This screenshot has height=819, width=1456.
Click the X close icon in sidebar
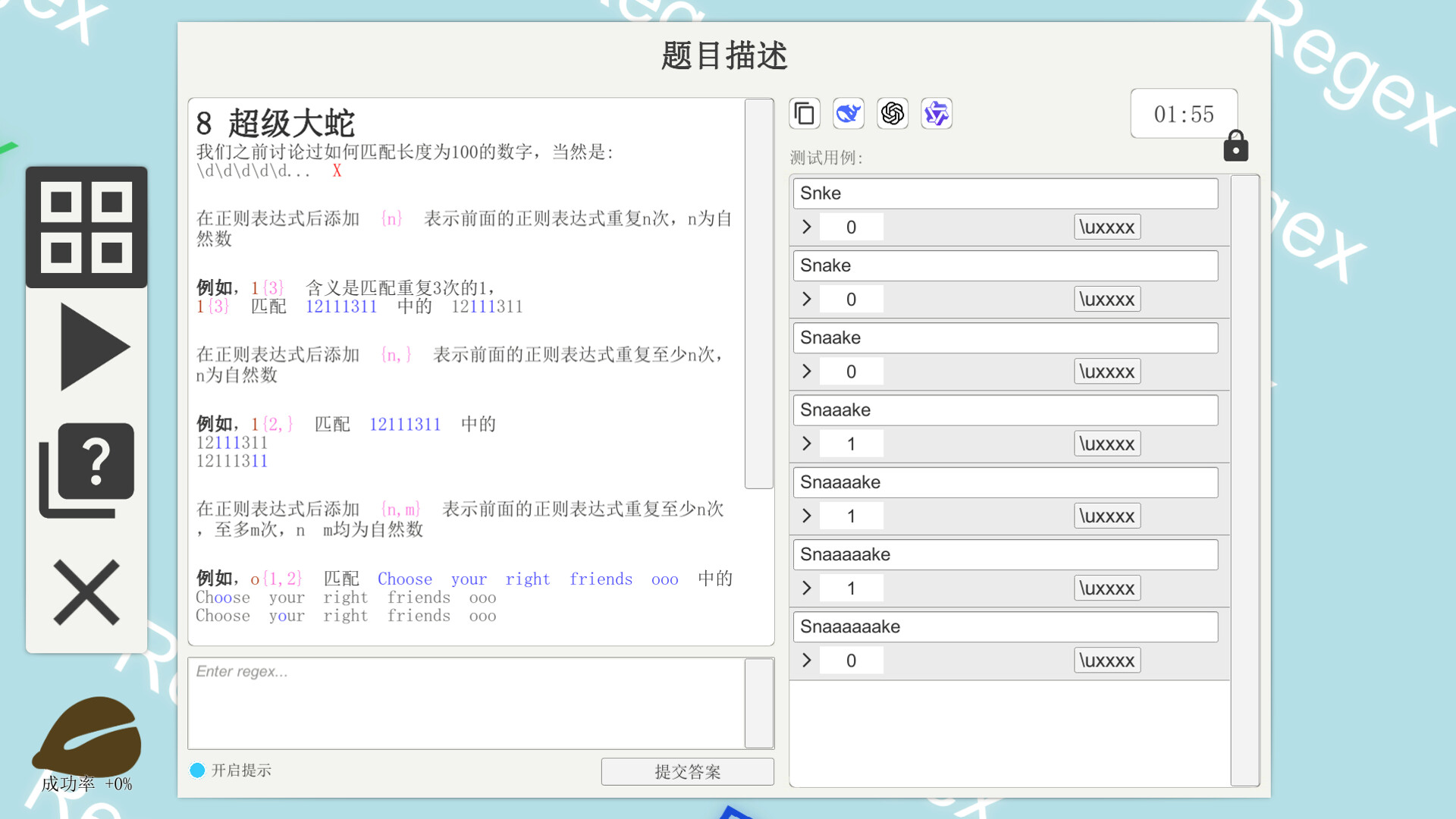86,592
